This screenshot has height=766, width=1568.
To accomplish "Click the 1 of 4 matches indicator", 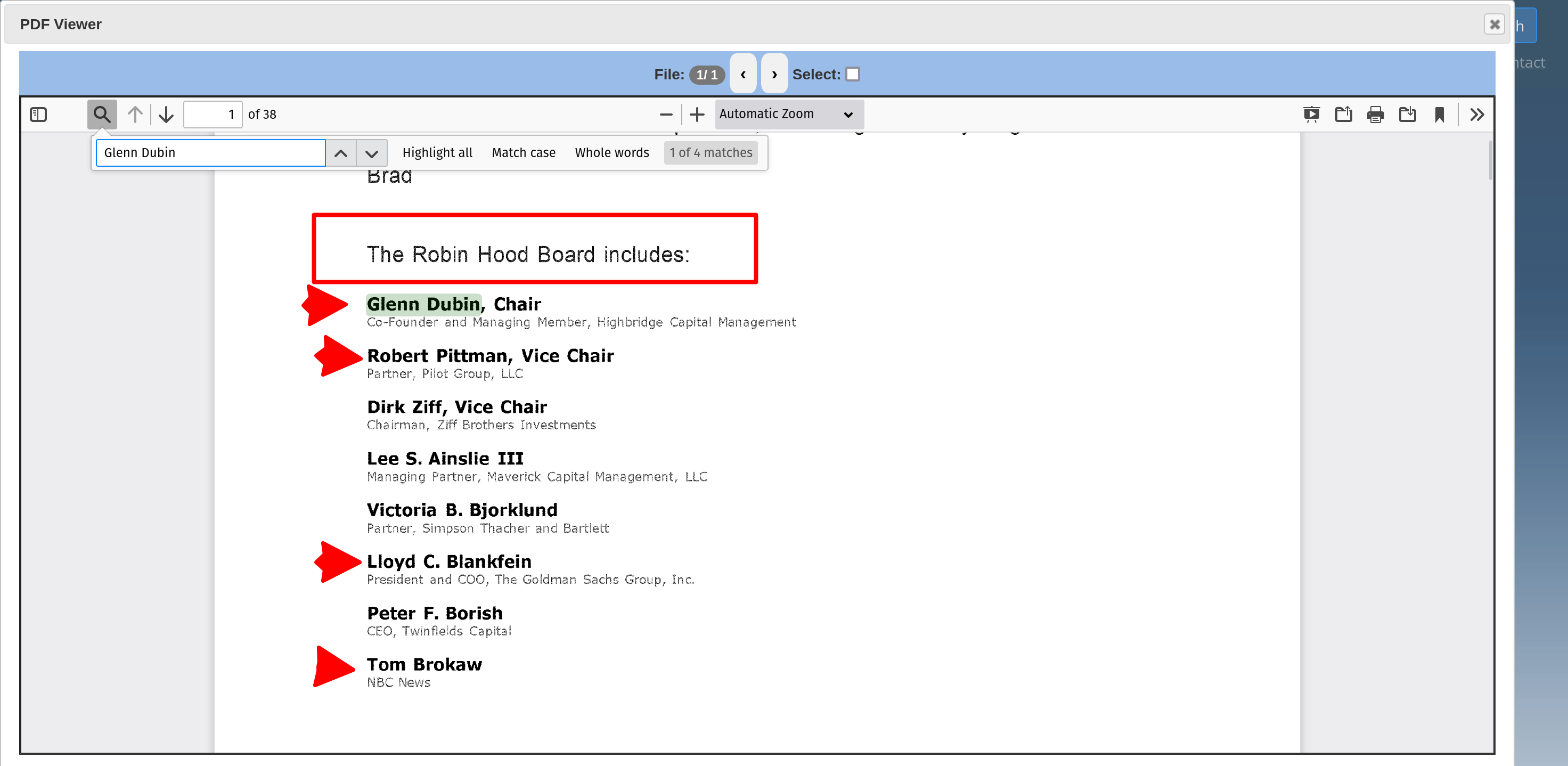I will [x=710, y=153].
